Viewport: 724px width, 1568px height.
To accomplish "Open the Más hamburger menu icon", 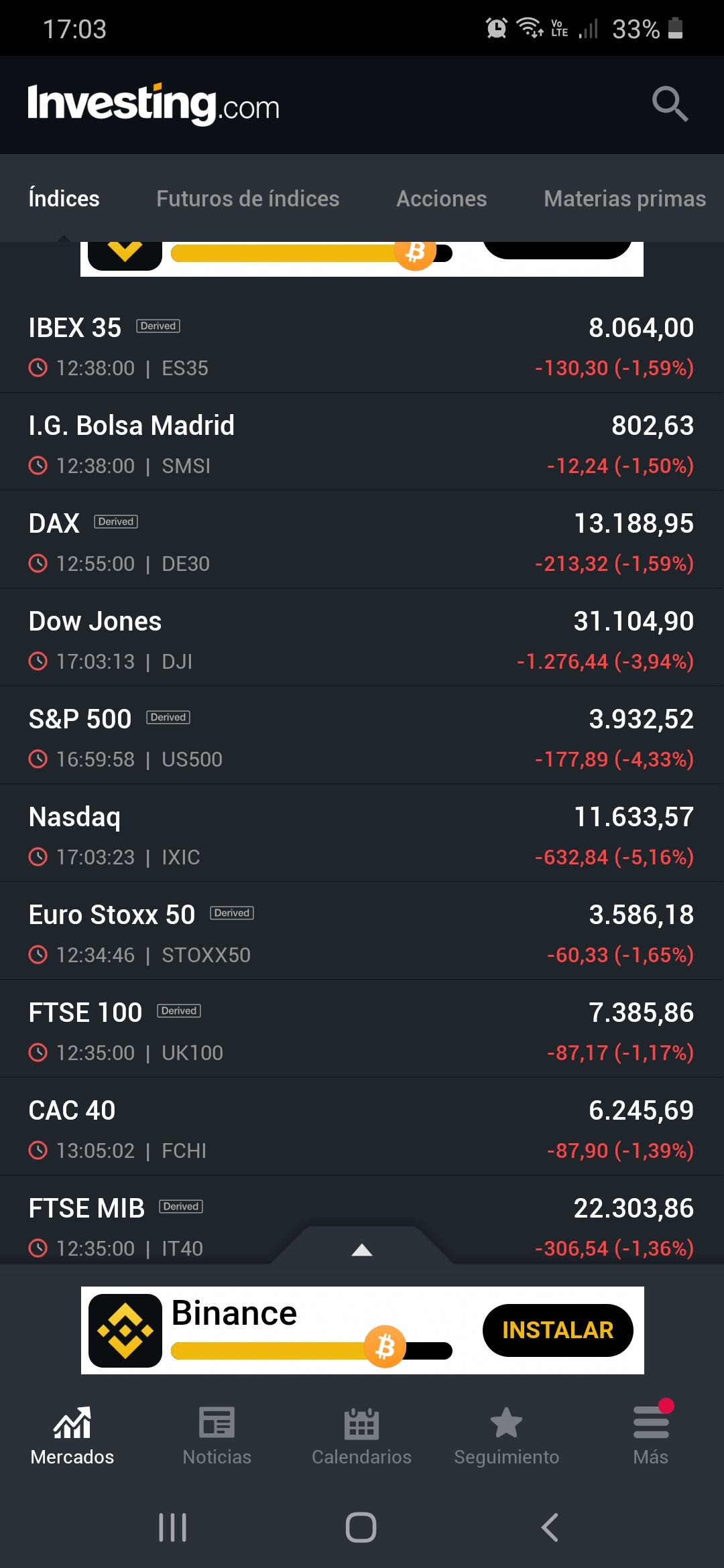I will [x=651, y=1422].
